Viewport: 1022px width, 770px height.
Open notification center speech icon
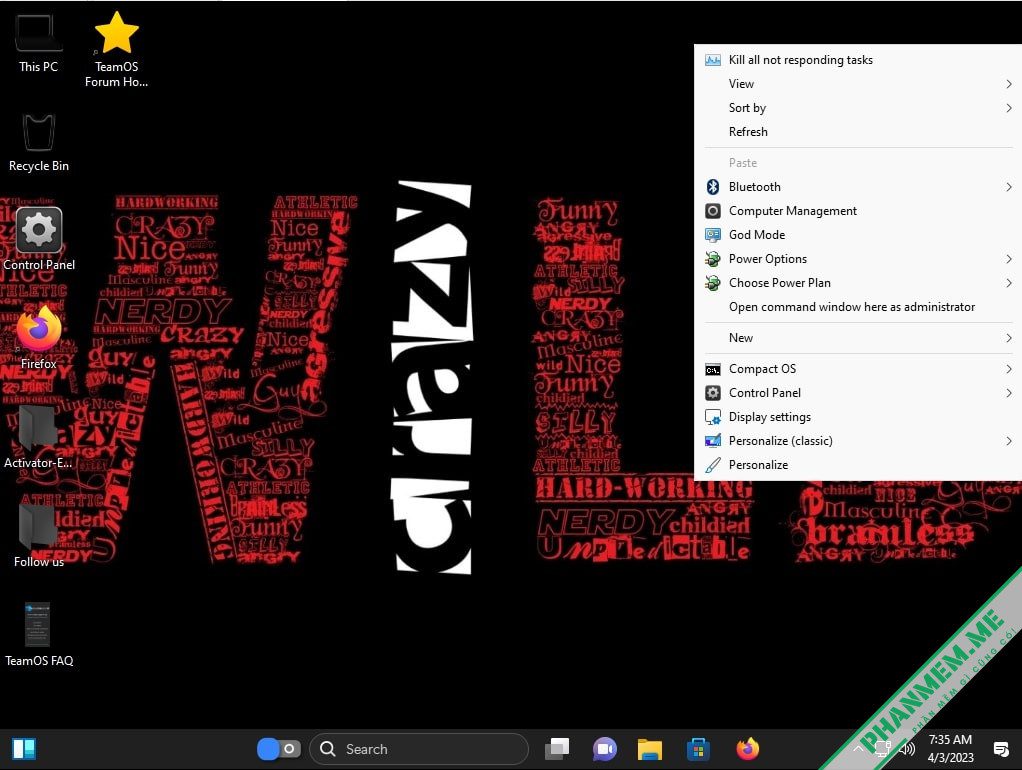point(1001,749)
